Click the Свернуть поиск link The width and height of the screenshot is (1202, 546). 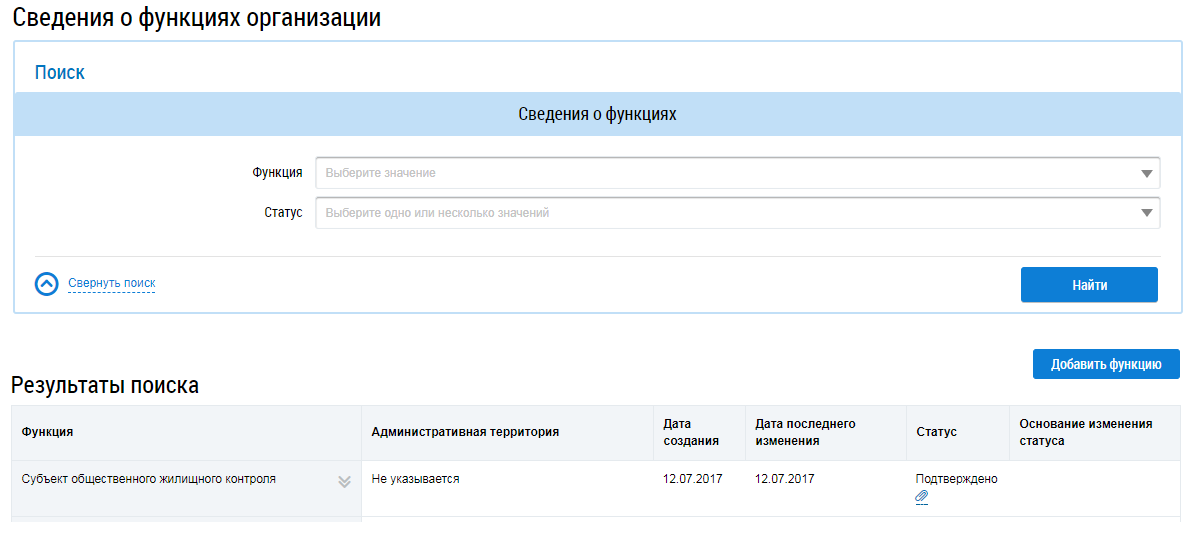click(x=111, y=284)
